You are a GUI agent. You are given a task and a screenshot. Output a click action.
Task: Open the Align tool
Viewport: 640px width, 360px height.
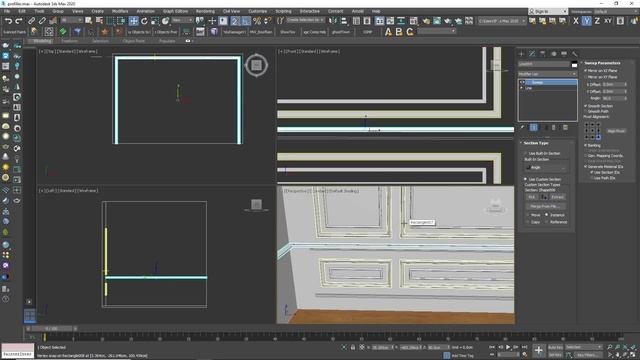pos(344,21)
